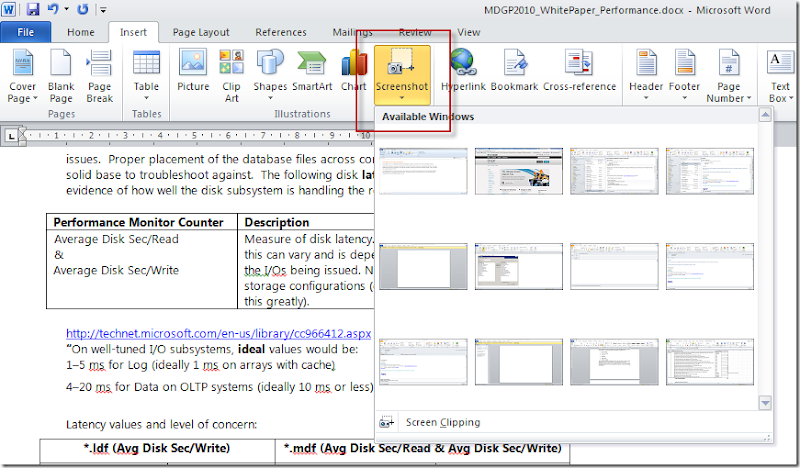The width and height of the screenshot is (800, 468).
Task: Select third thumbnail in bottom row
Action: tap(614, 362)
